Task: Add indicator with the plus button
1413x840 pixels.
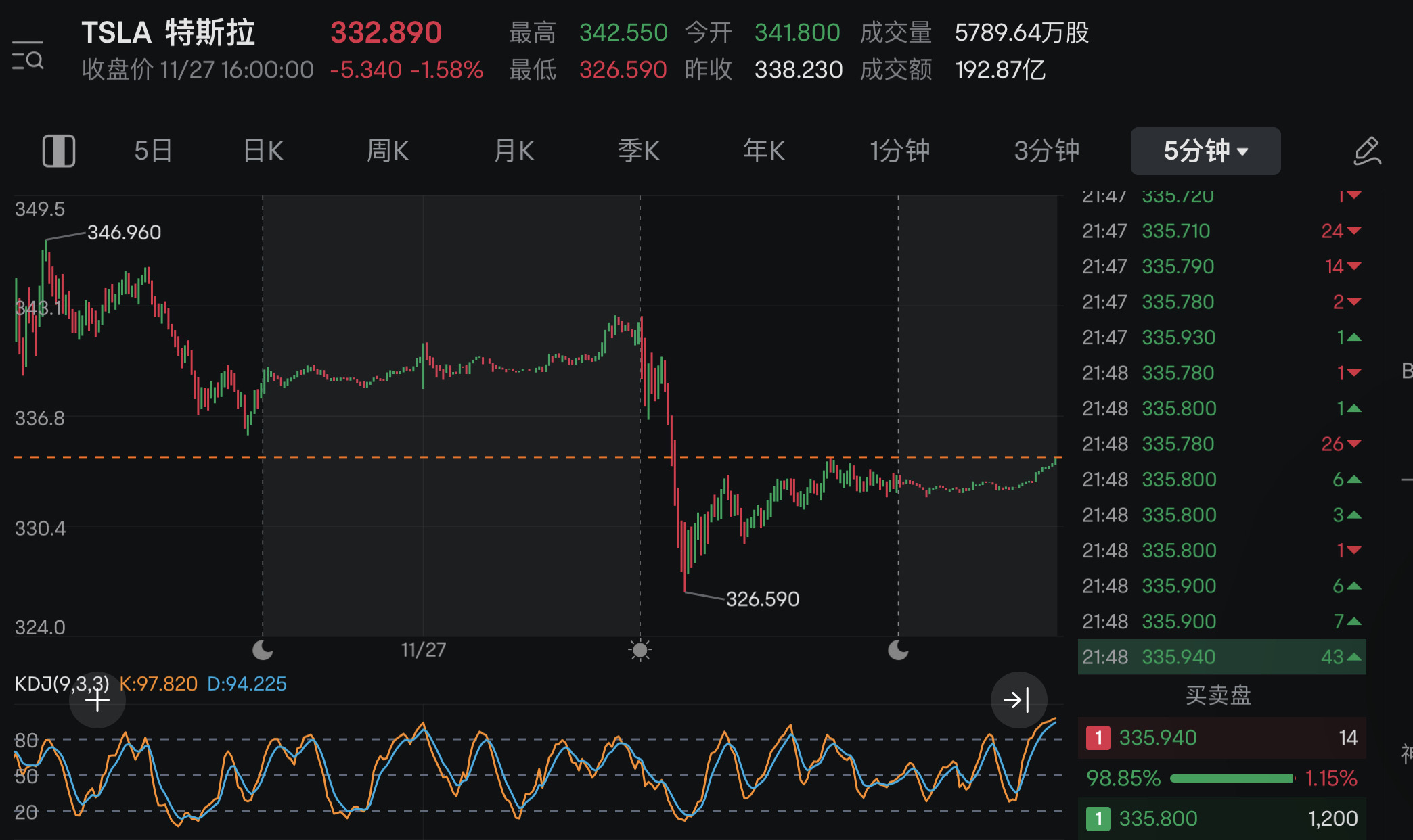Action: [97, 700]
